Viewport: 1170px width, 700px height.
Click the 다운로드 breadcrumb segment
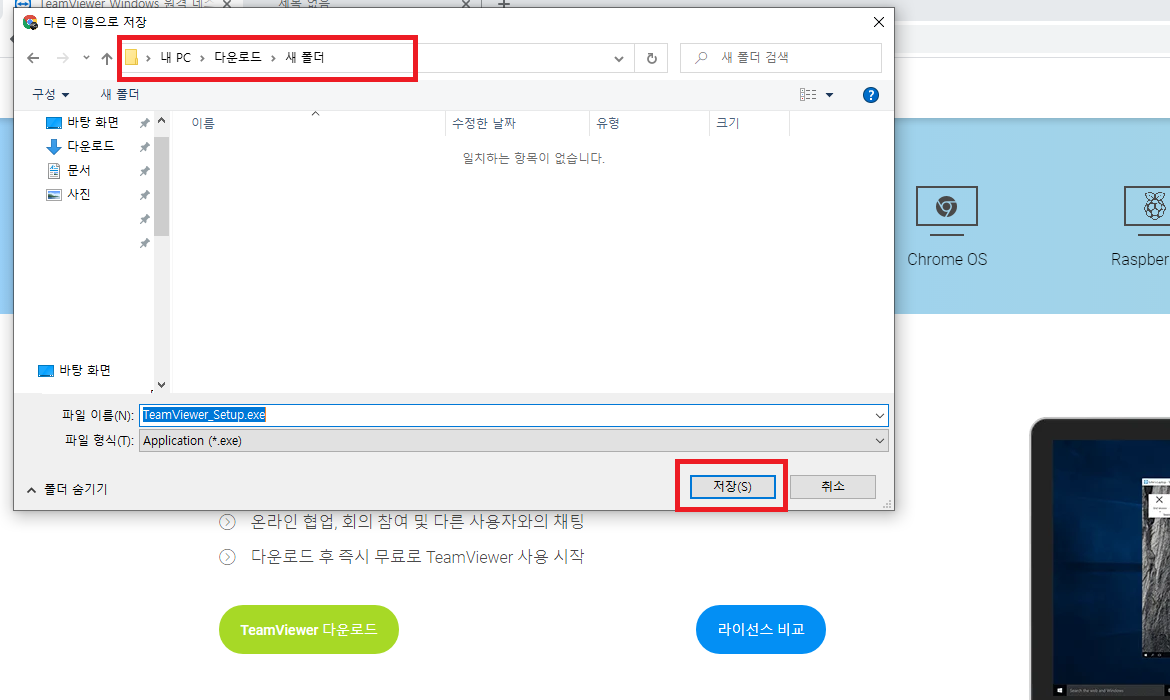click(237, 57)
